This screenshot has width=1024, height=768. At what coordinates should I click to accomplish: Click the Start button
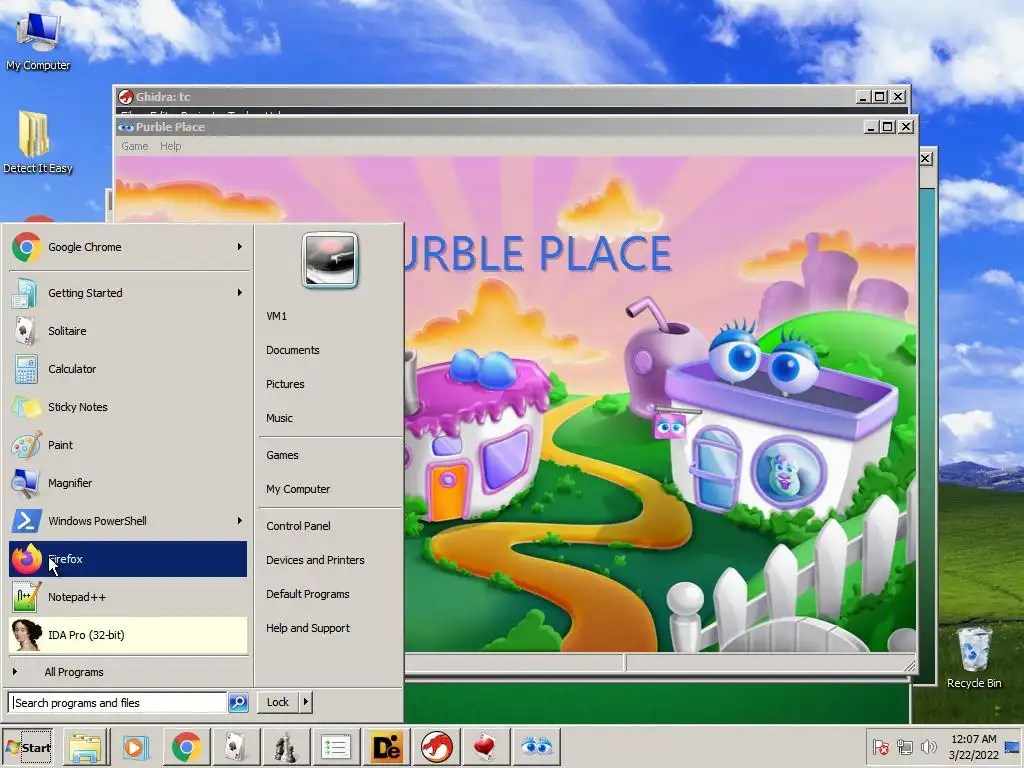[27, 747]
